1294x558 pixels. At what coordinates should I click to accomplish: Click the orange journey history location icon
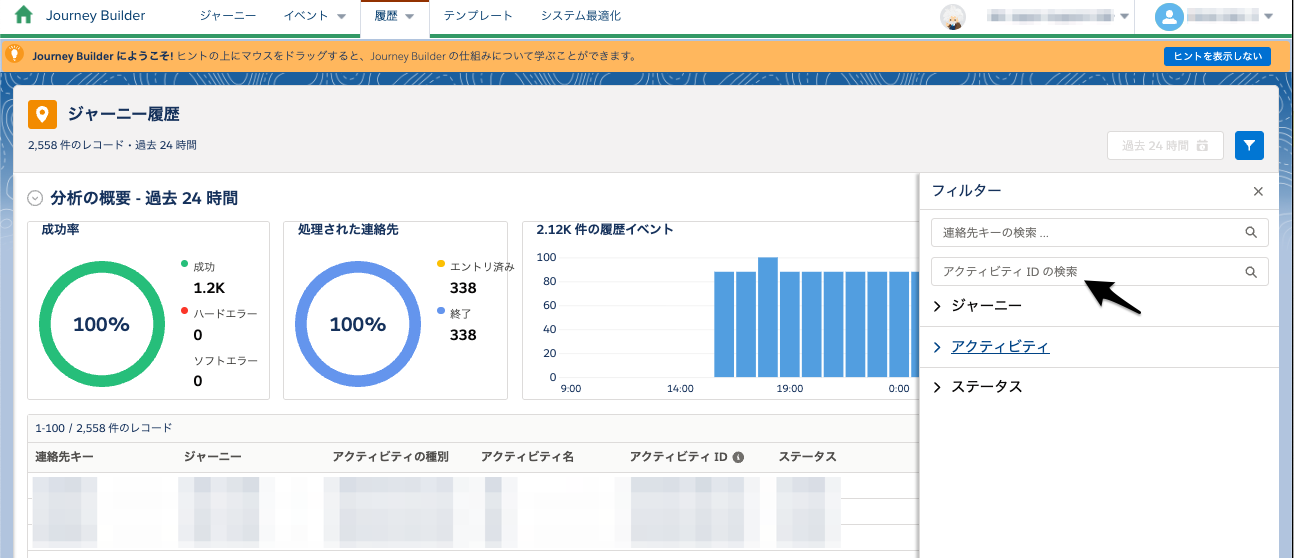tap(41, 115)
